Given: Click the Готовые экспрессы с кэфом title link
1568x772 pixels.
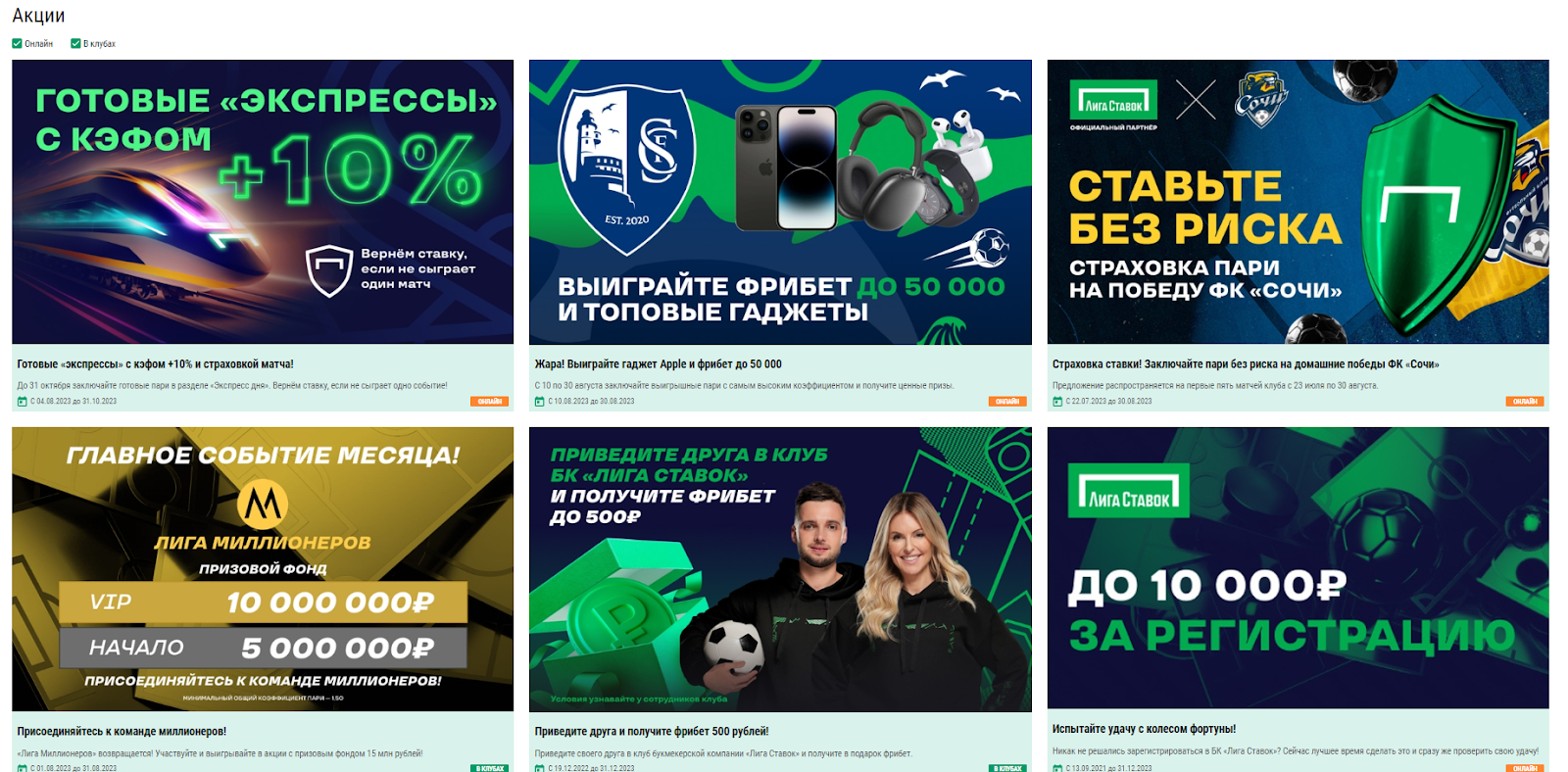Looking at the screenshot, I should (155, 363).
